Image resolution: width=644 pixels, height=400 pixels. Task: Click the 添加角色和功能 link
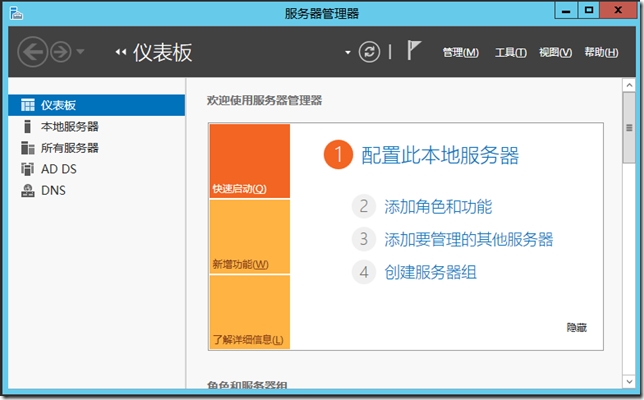438,207
